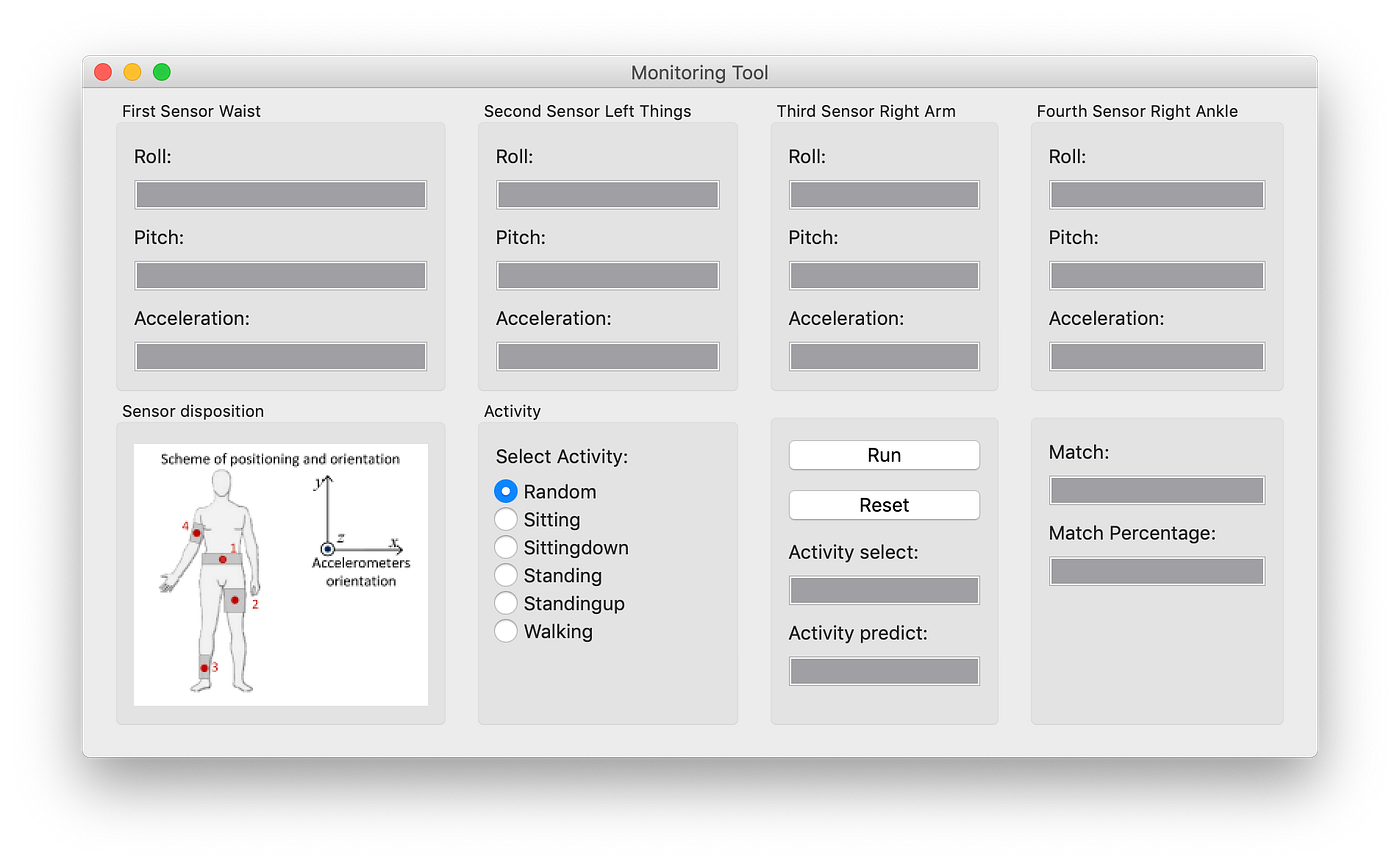
Task: Pick the Standing activity
Action: point(506,575)
